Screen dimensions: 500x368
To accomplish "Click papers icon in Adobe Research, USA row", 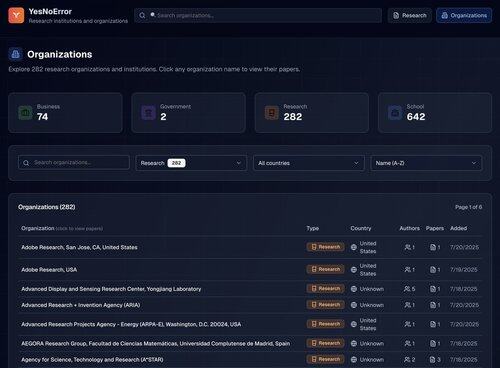I will click(x=433, y=270).
